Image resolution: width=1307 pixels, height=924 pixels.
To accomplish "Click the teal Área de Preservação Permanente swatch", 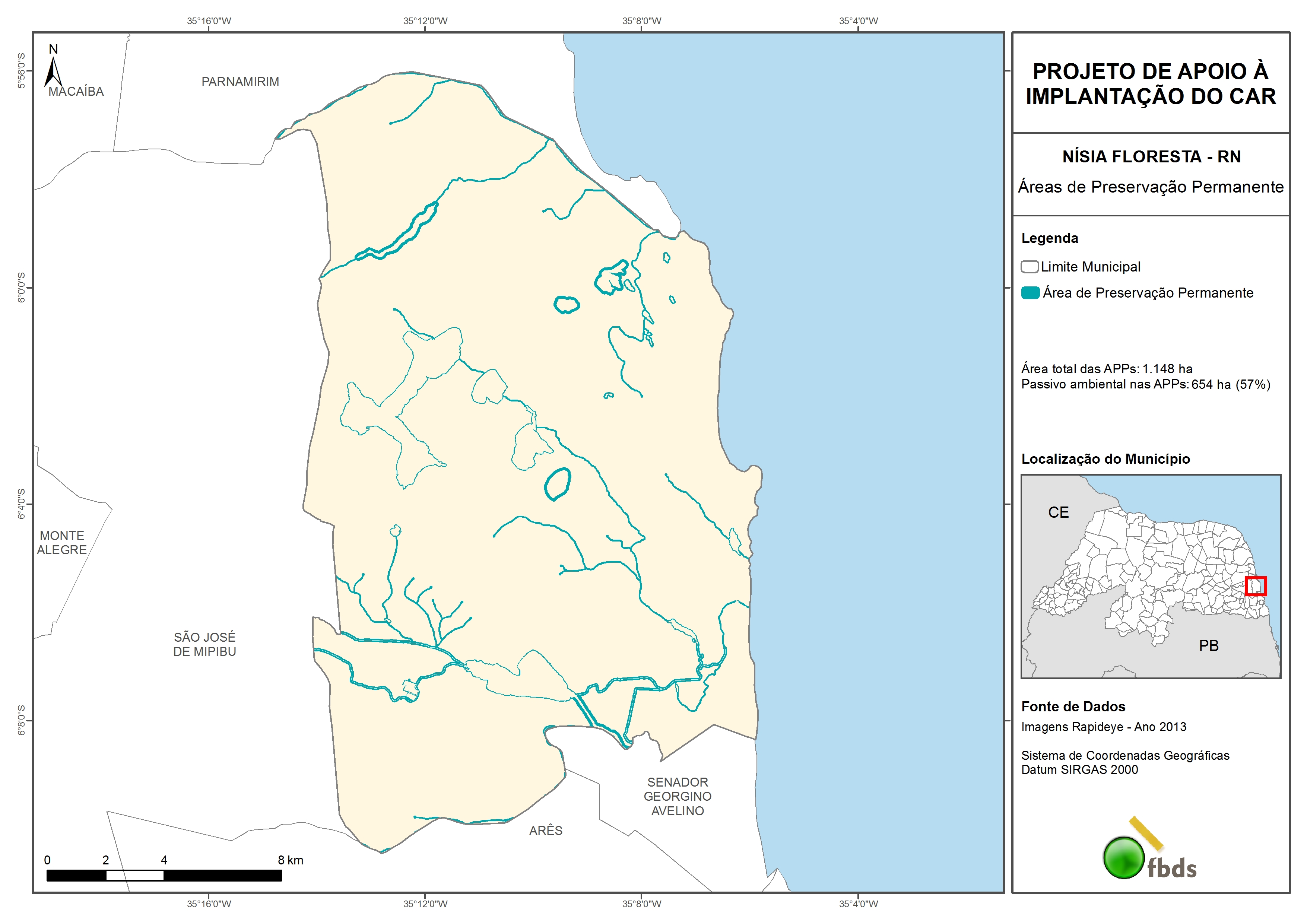I will tap(1030, 293).
